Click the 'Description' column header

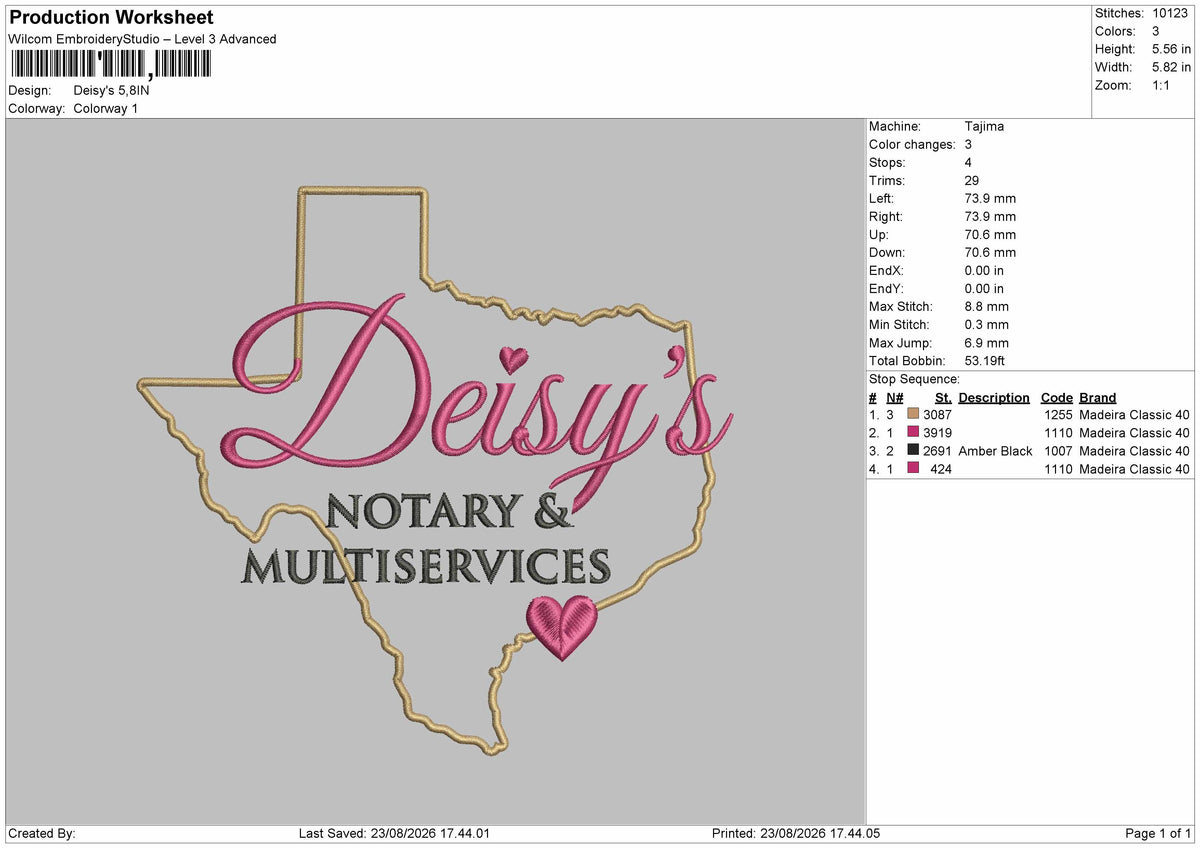994,397
